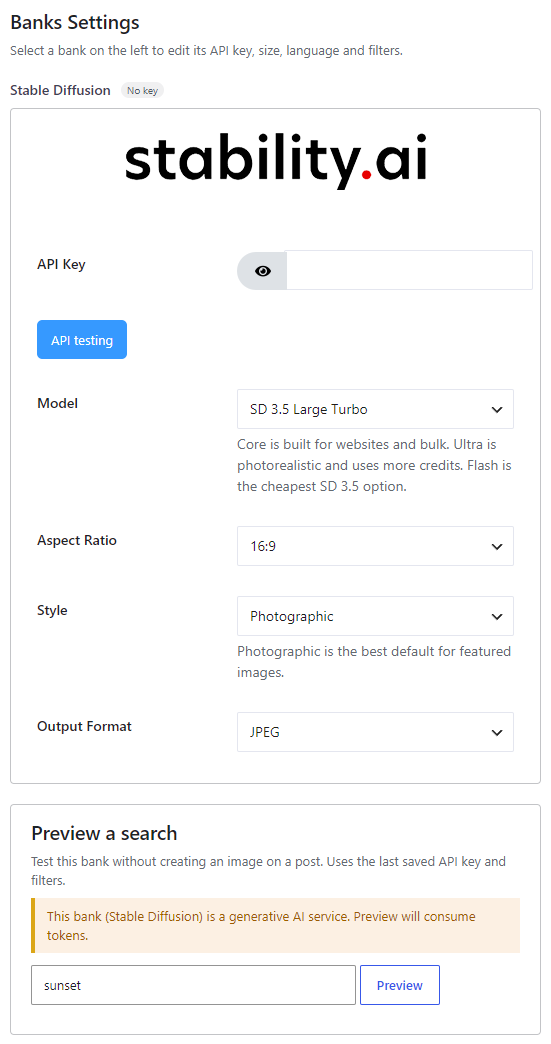Viewport: 551px width, 1044px height.
Task: Toggle API key visibility with eye icon
Action: (x=262, y=270)
